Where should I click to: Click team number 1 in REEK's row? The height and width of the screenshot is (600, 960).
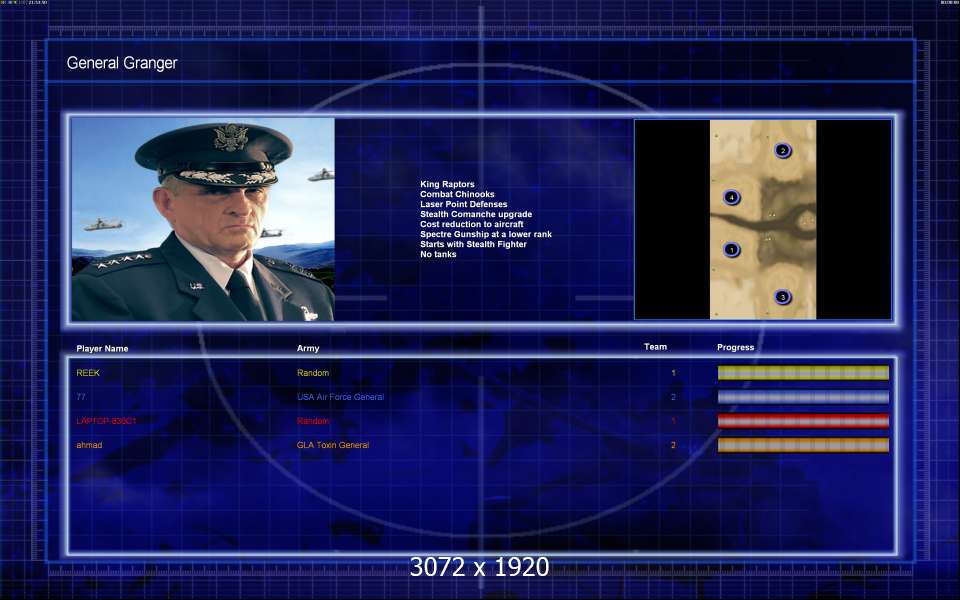pos(673,373)
